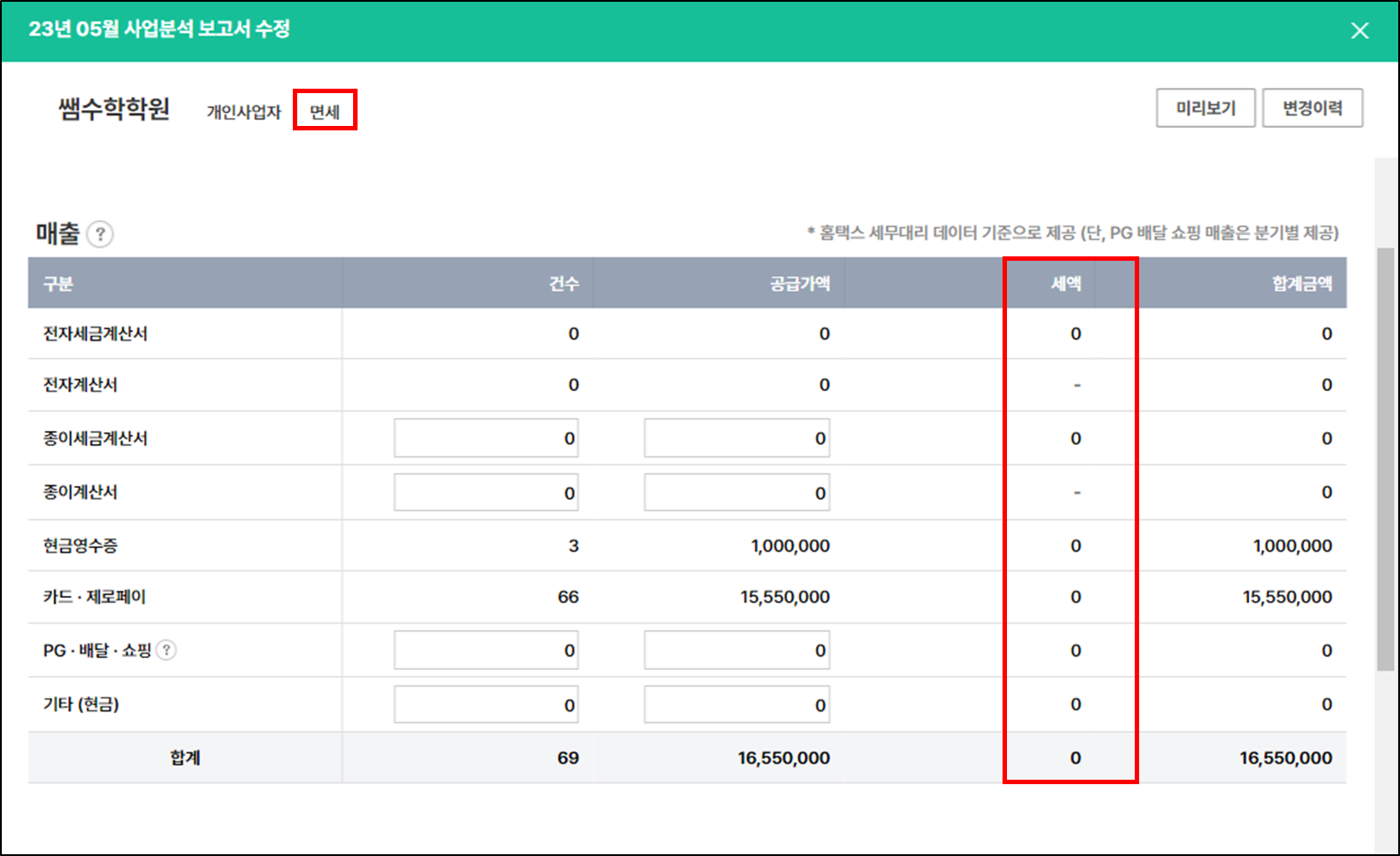Image resolution: width=1400 pixels, height=856 pixels.
Task: Focus the PG · 배달 · 쇼핑 공급가액 field
Action: coord(736,650)
